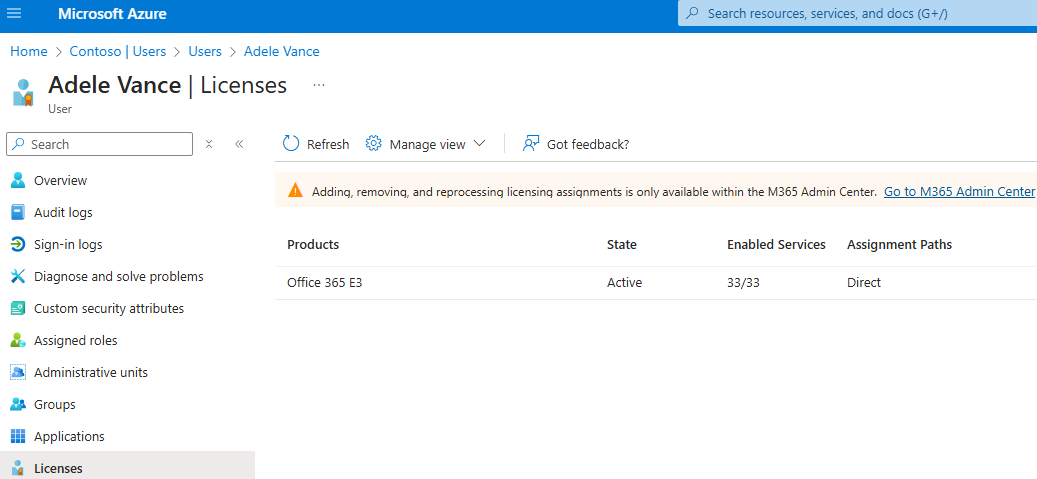This screenshot has width=1037, height=479.
Task: Open the Users breadcrumb link
Action: (x=205, y=52)
